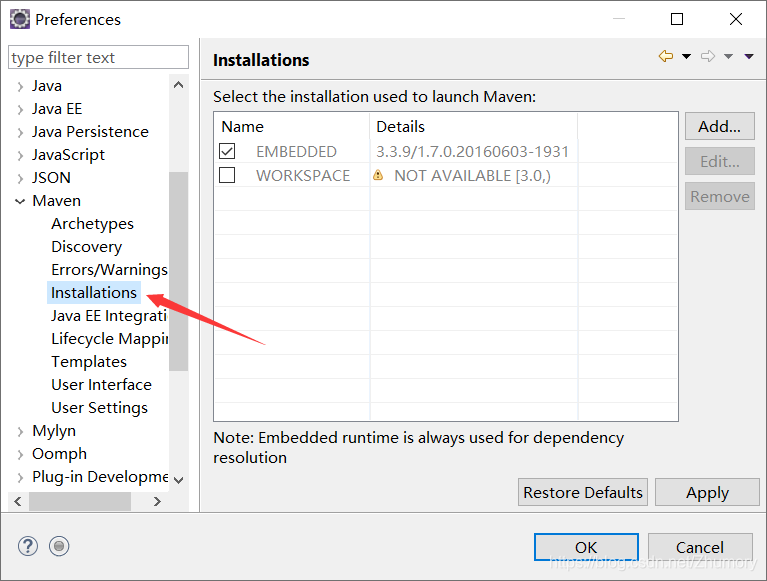
Task: Click the Add... button
Action: click(x=720, y=126)
